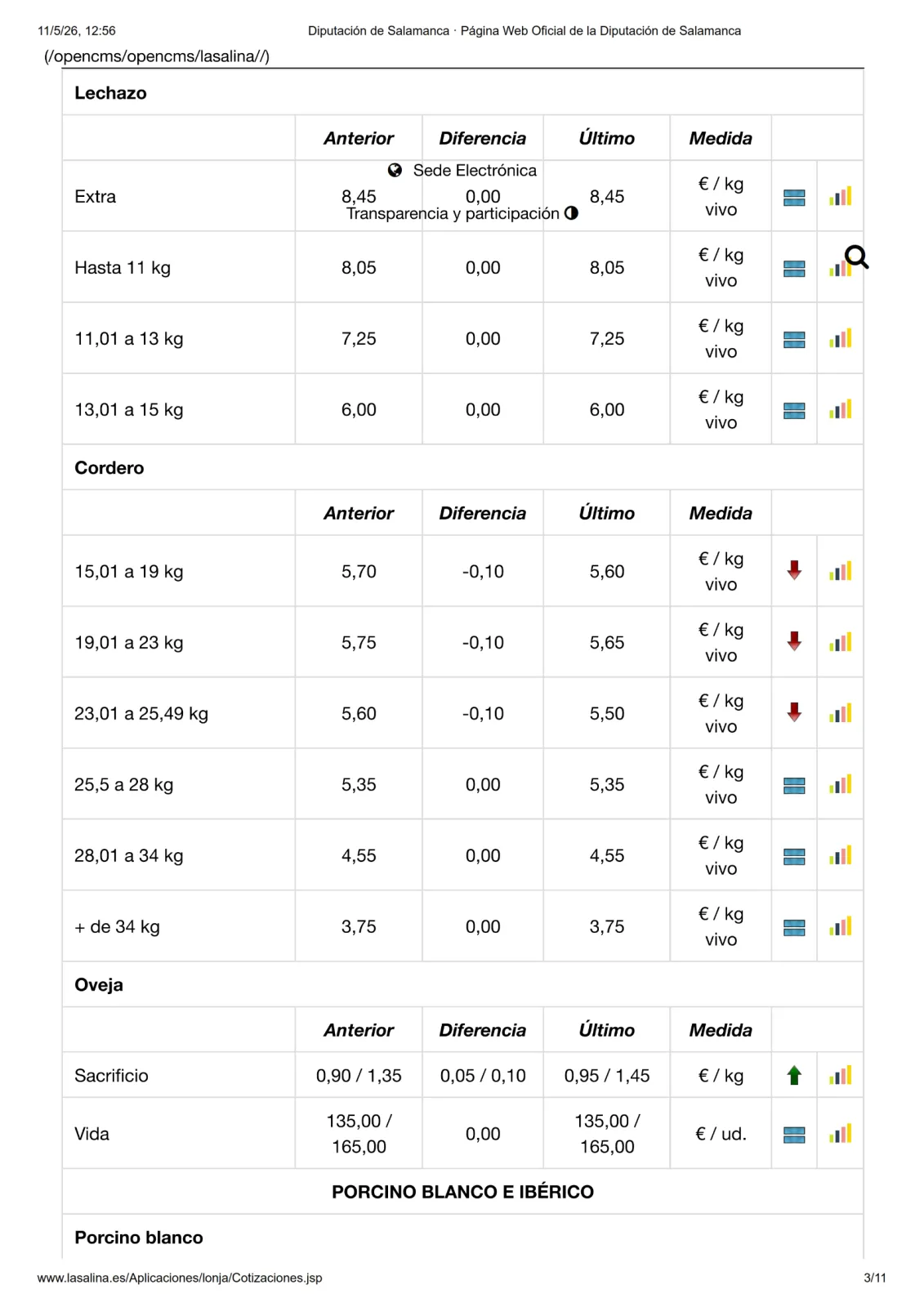Open the chart icon for 19,01 a 23 kg
The image size is (924, 1307).
pyautogui.click(x=840, y=642)
